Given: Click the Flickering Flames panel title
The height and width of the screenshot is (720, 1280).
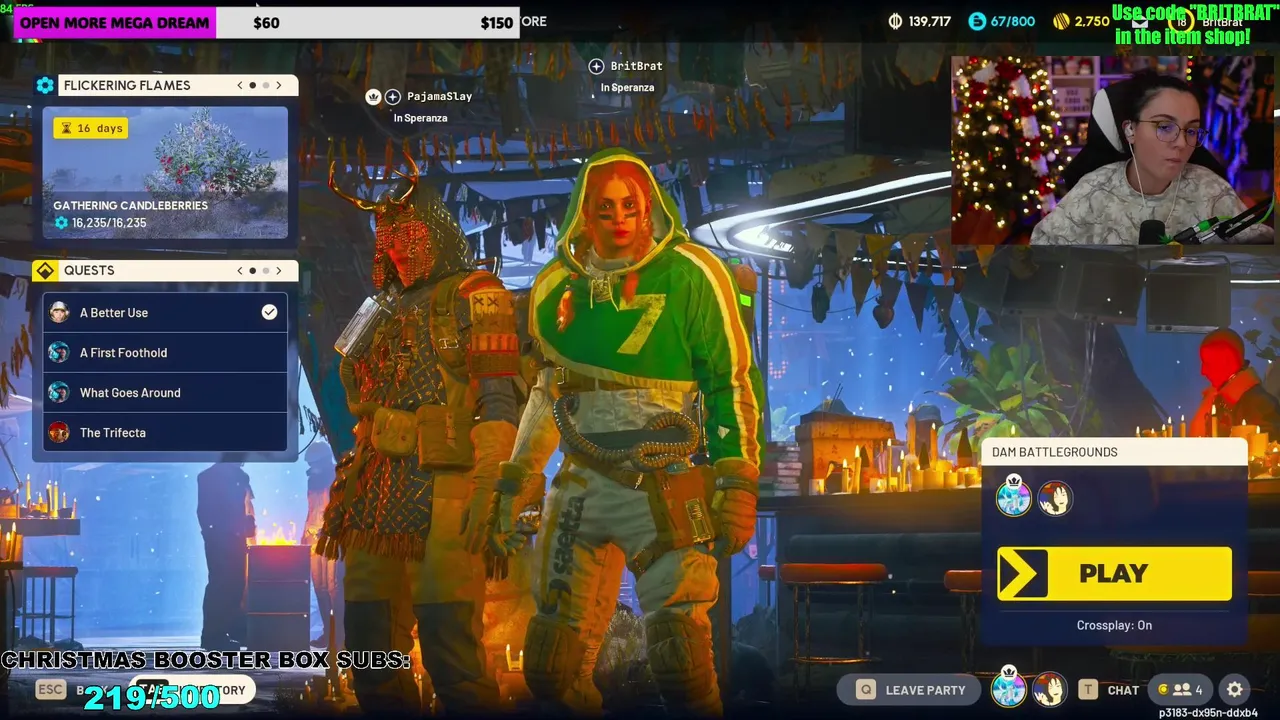Looking at the screenshot, I should tap(127, 85).
